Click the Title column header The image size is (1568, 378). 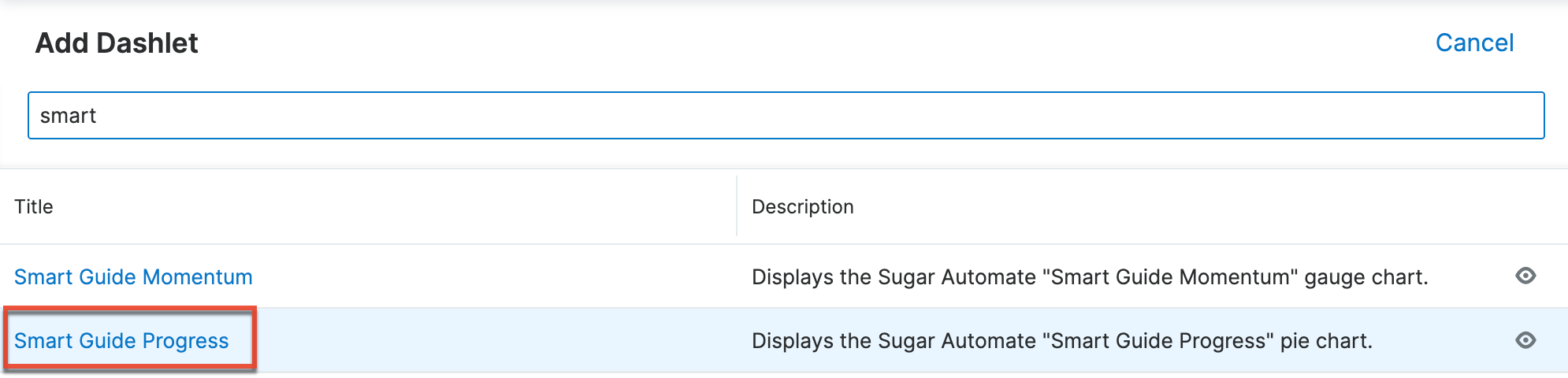[34, 206]
